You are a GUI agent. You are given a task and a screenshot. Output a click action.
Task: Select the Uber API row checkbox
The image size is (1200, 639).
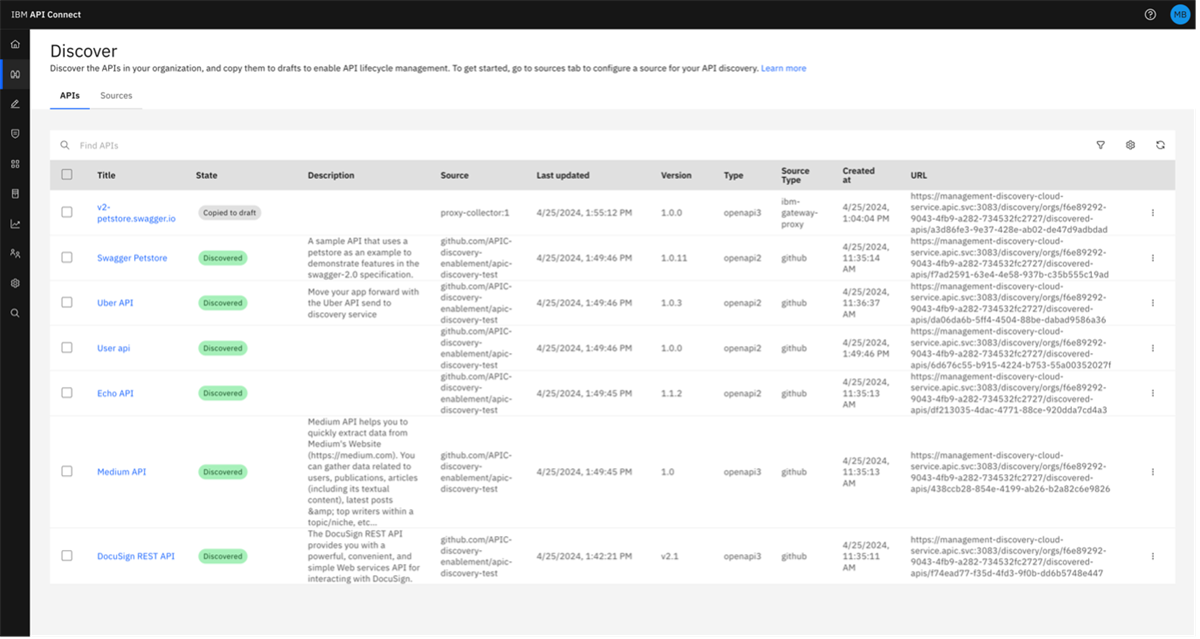click(x=67, y=302)
